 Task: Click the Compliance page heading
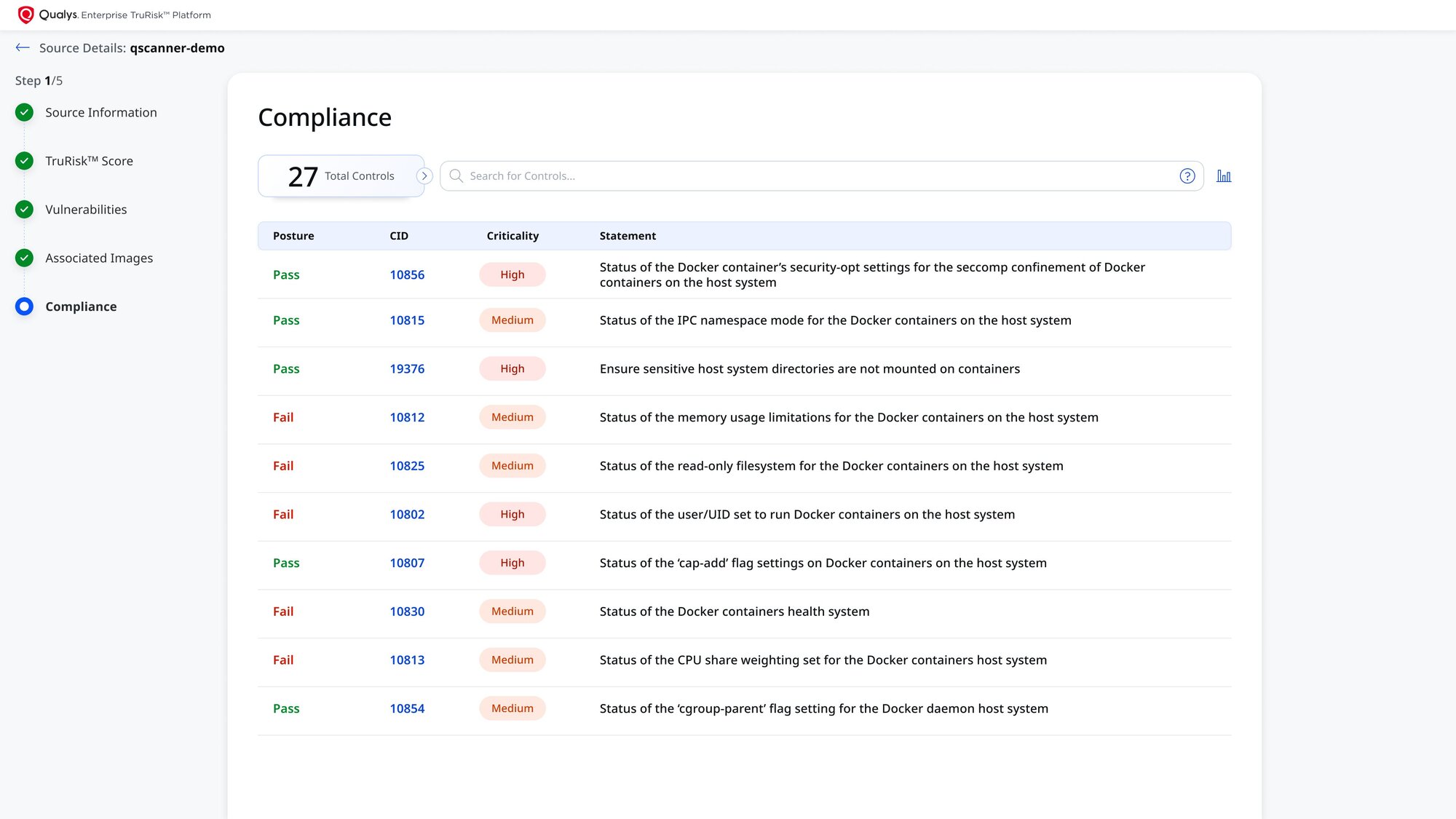[325, 117]
